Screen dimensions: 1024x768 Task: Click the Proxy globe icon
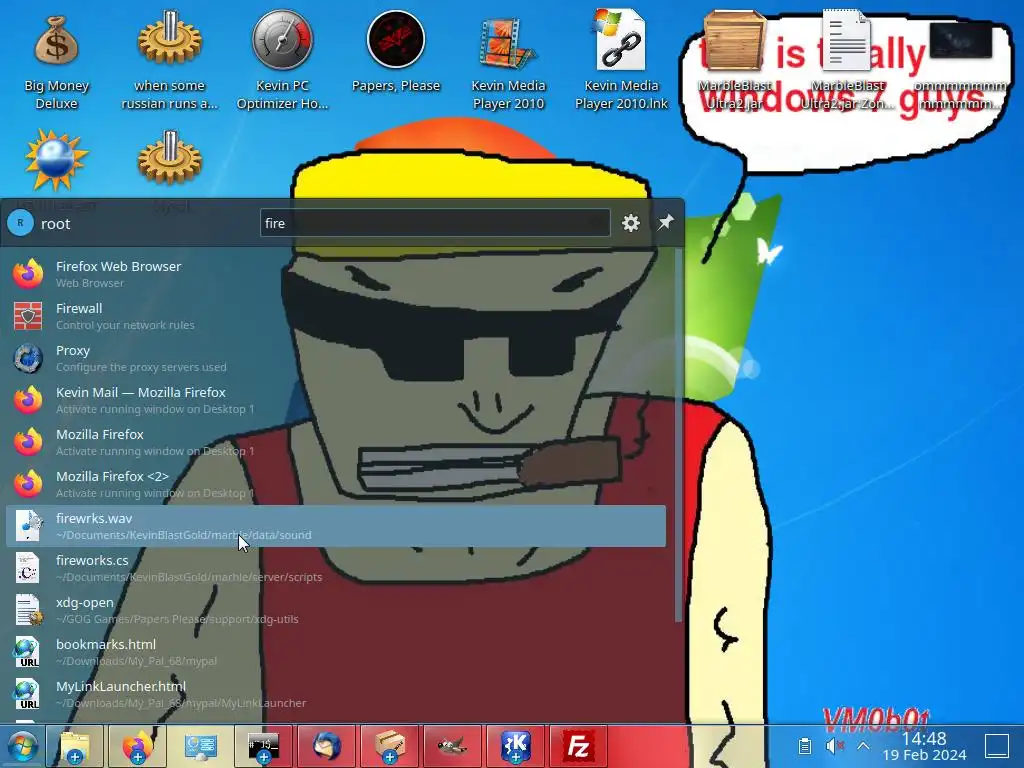tap(28, 358)
